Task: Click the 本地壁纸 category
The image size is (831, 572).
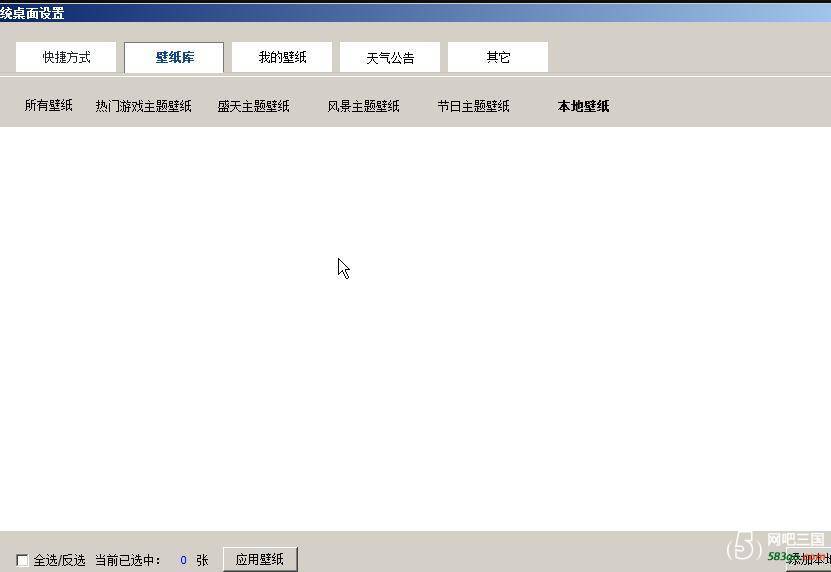Action: click(583, 106)
